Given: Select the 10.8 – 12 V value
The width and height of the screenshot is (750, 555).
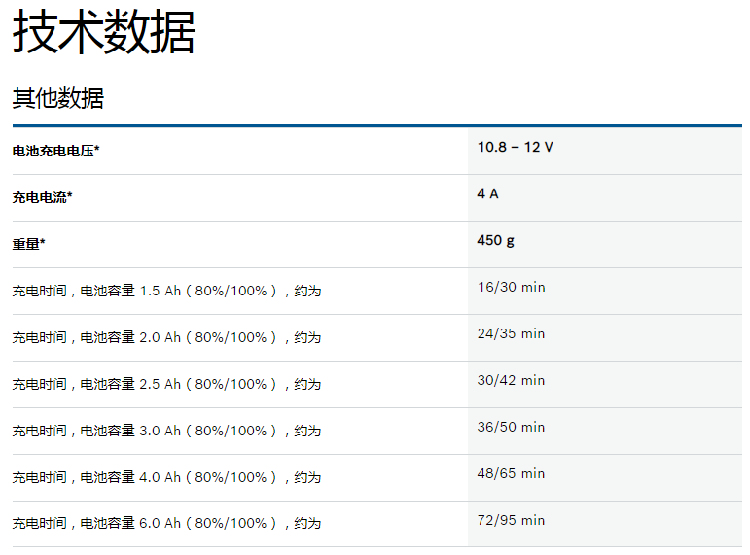Looking at the screenshot, I should [x=515, y=147].
